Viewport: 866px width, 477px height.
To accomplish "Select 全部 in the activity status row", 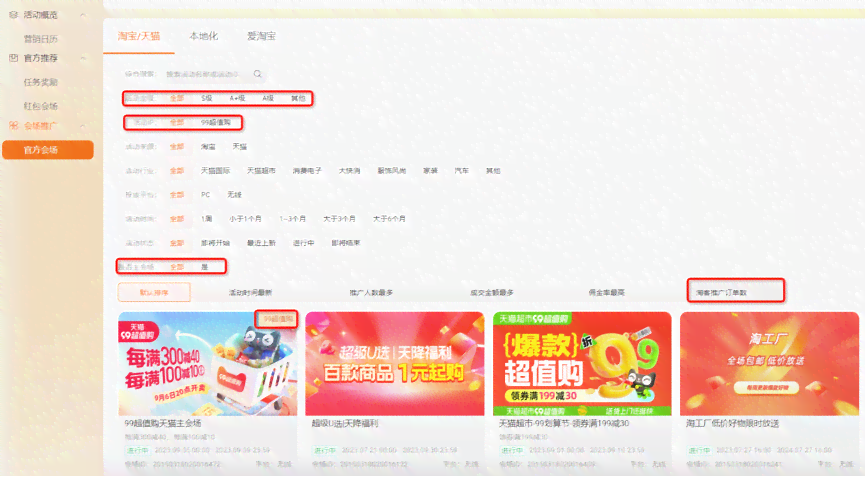I will 176,243.
